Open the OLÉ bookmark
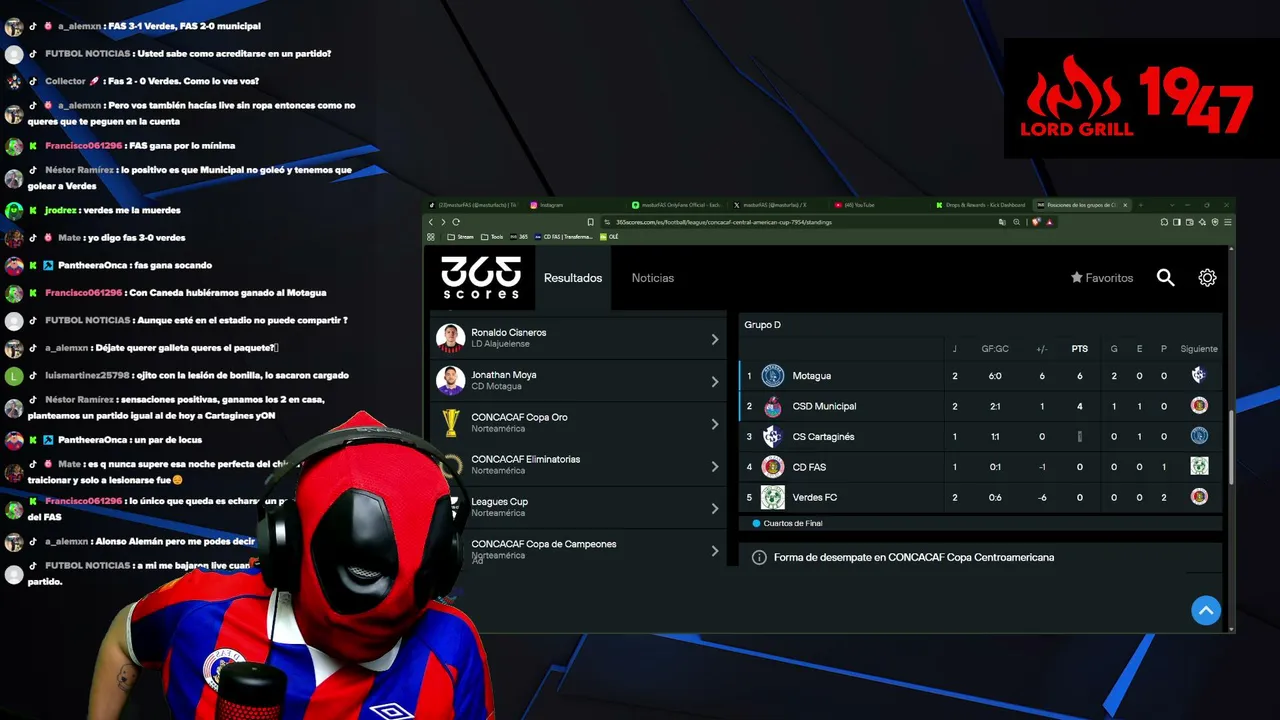The image size is (1280, 720). pyautogui.click(x=610, y=237)
